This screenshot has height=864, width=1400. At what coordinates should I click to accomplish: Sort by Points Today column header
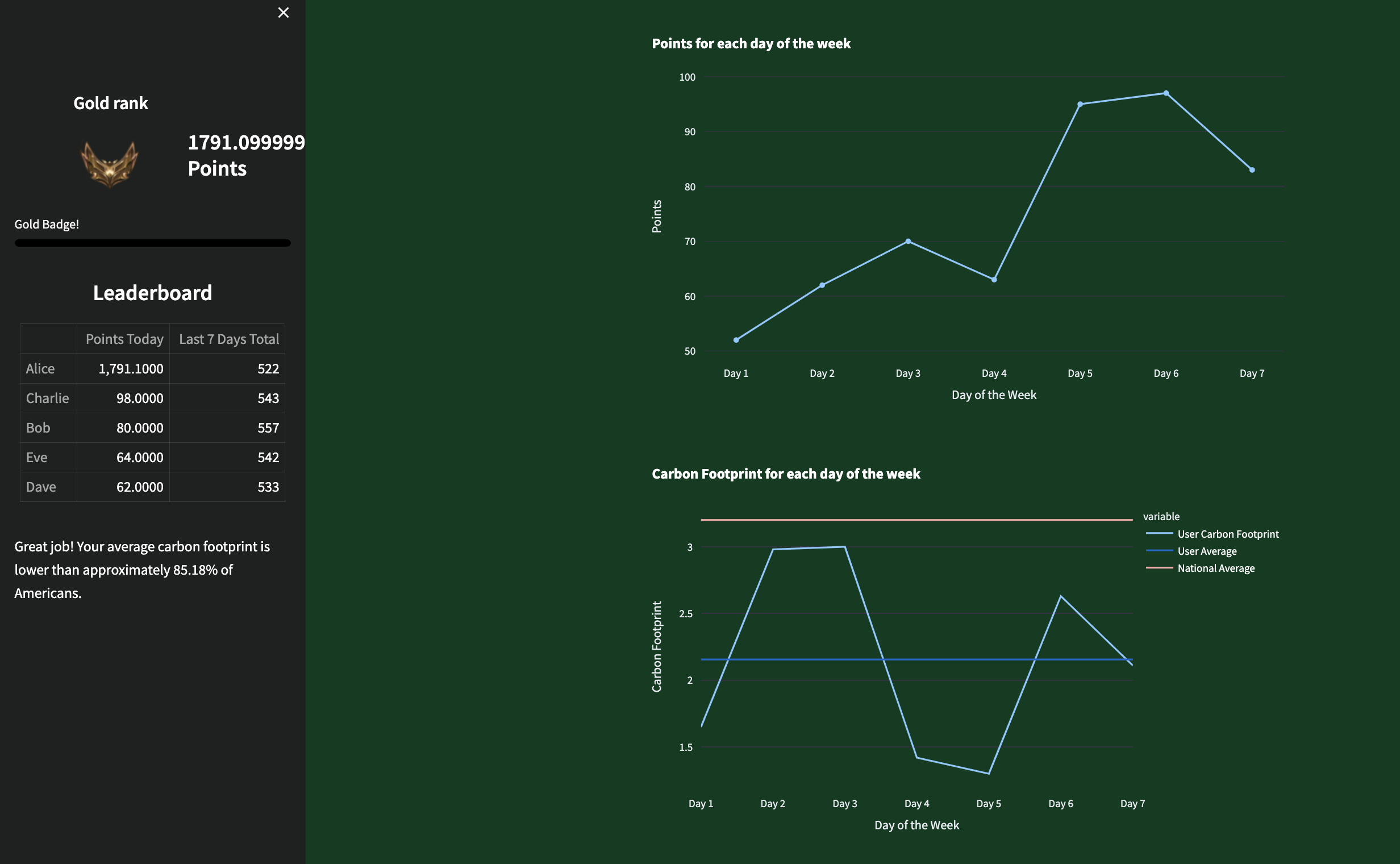click(x=124, y=339)
